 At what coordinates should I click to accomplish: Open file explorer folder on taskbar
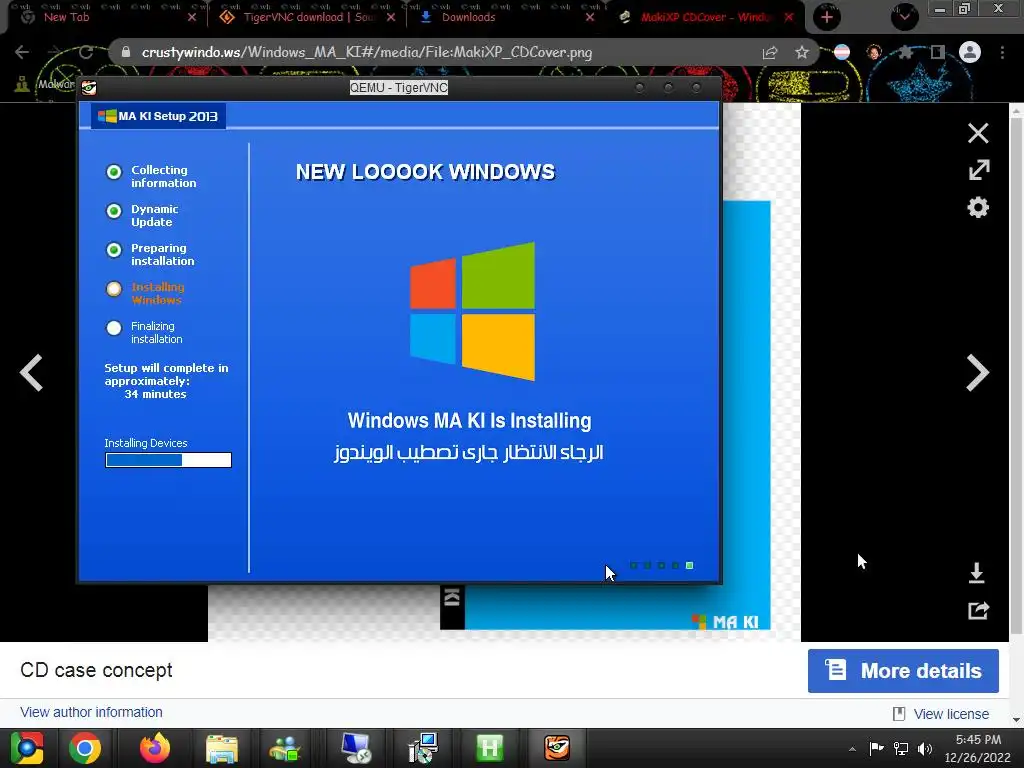coord(222,748)
